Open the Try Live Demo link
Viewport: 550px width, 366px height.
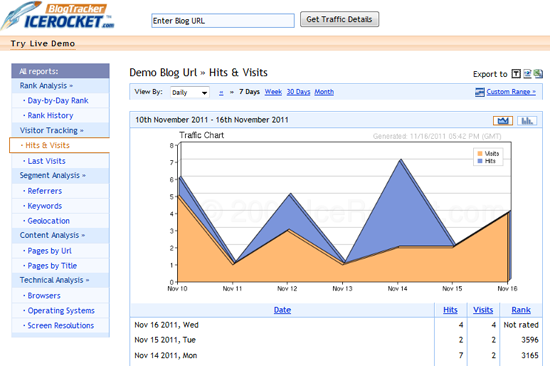coord(43,44)
